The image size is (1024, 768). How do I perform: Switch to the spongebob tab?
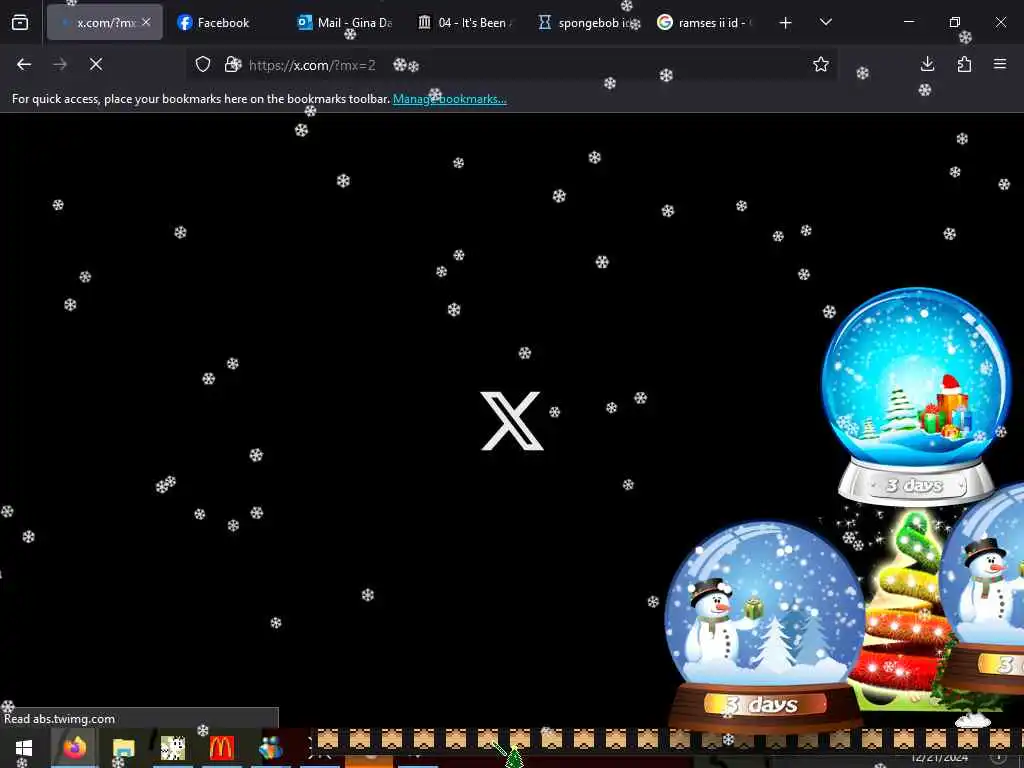[x=586, y=23]
